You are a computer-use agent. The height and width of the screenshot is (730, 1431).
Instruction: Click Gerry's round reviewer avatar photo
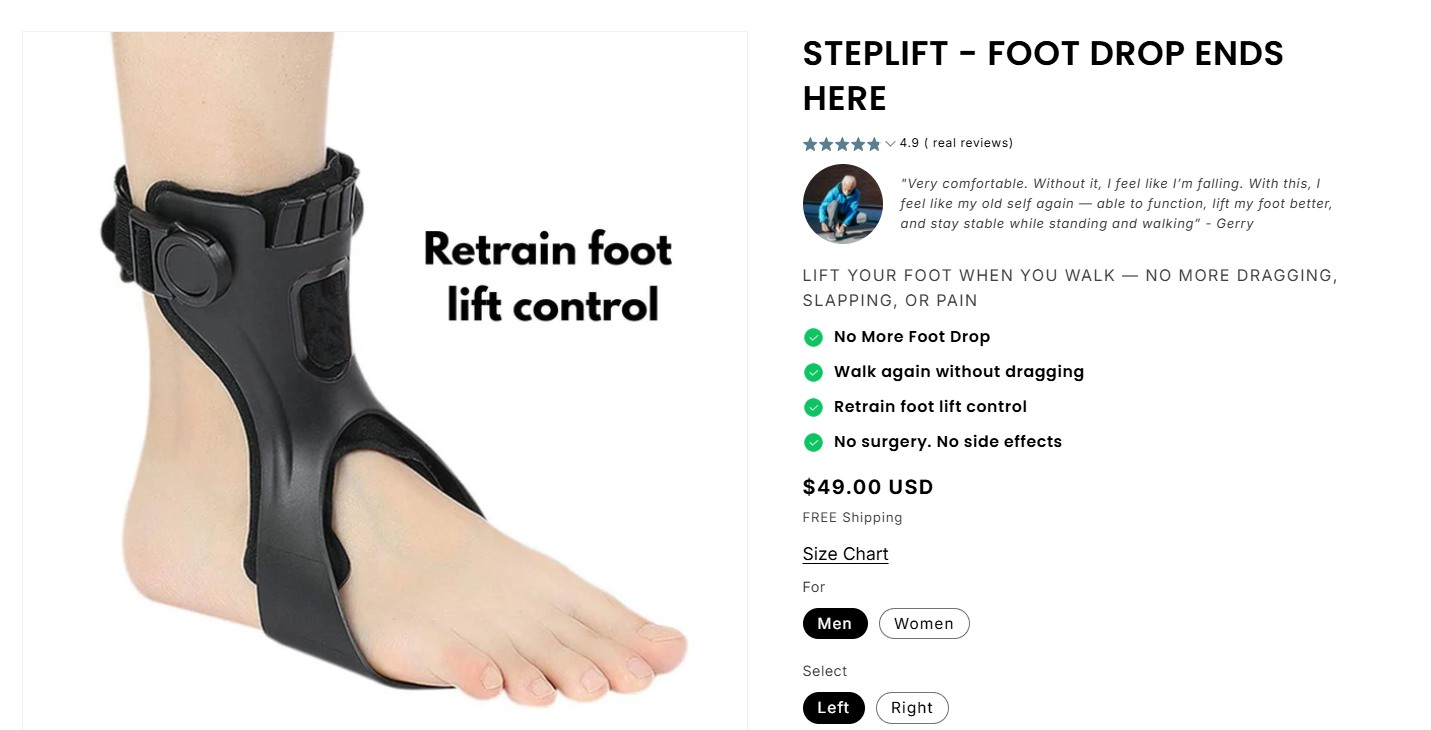(843, 204)
